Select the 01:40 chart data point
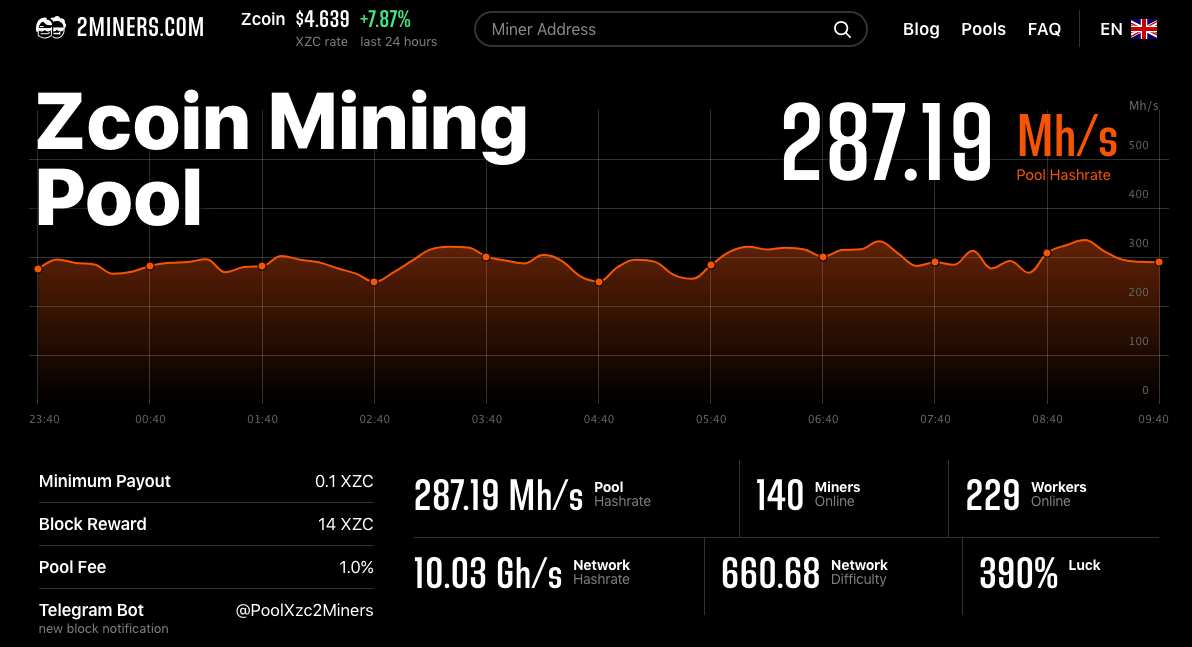 [x=262, y=266]
